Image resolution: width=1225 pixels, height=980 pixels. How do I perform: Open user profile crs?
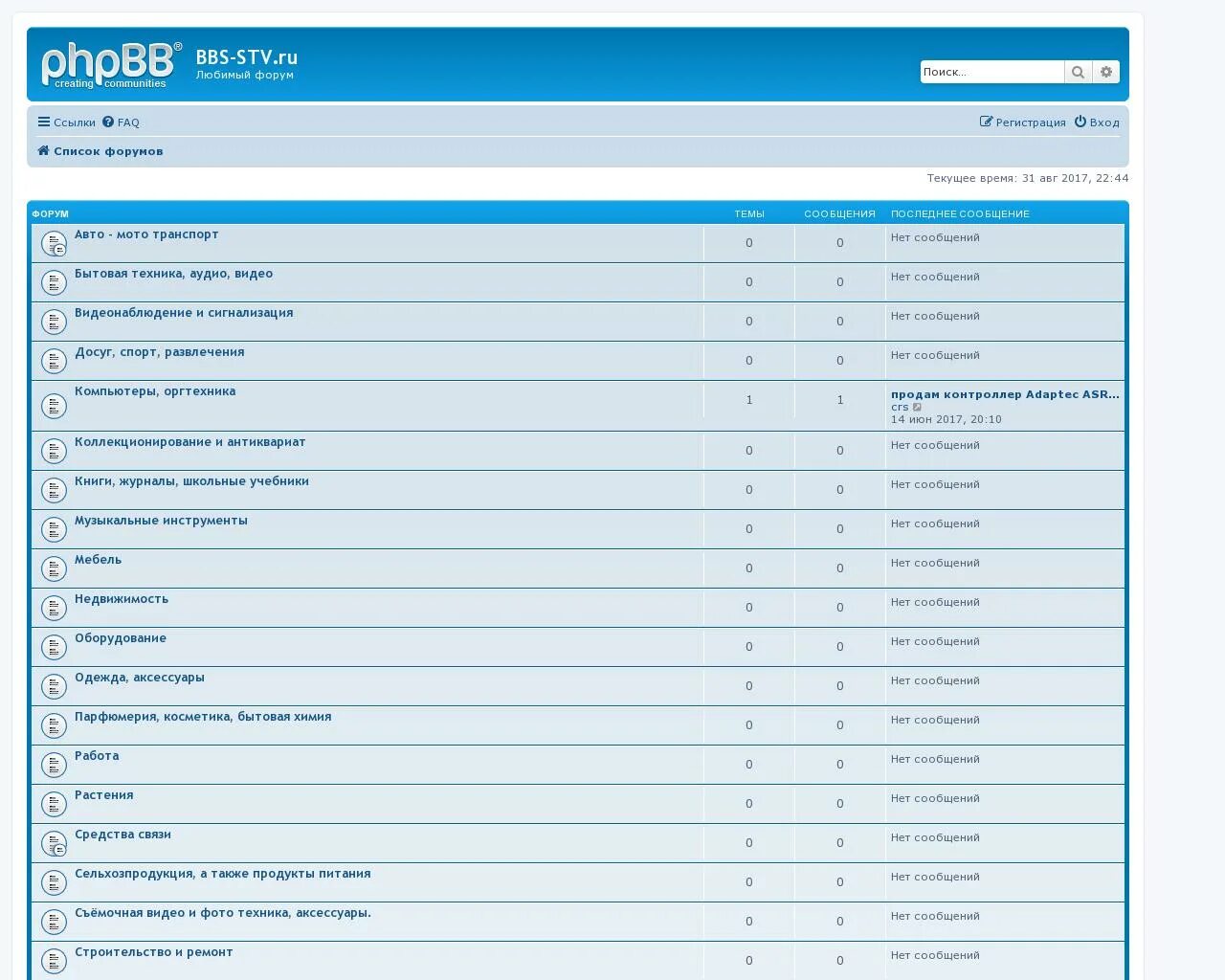(900, 407)
